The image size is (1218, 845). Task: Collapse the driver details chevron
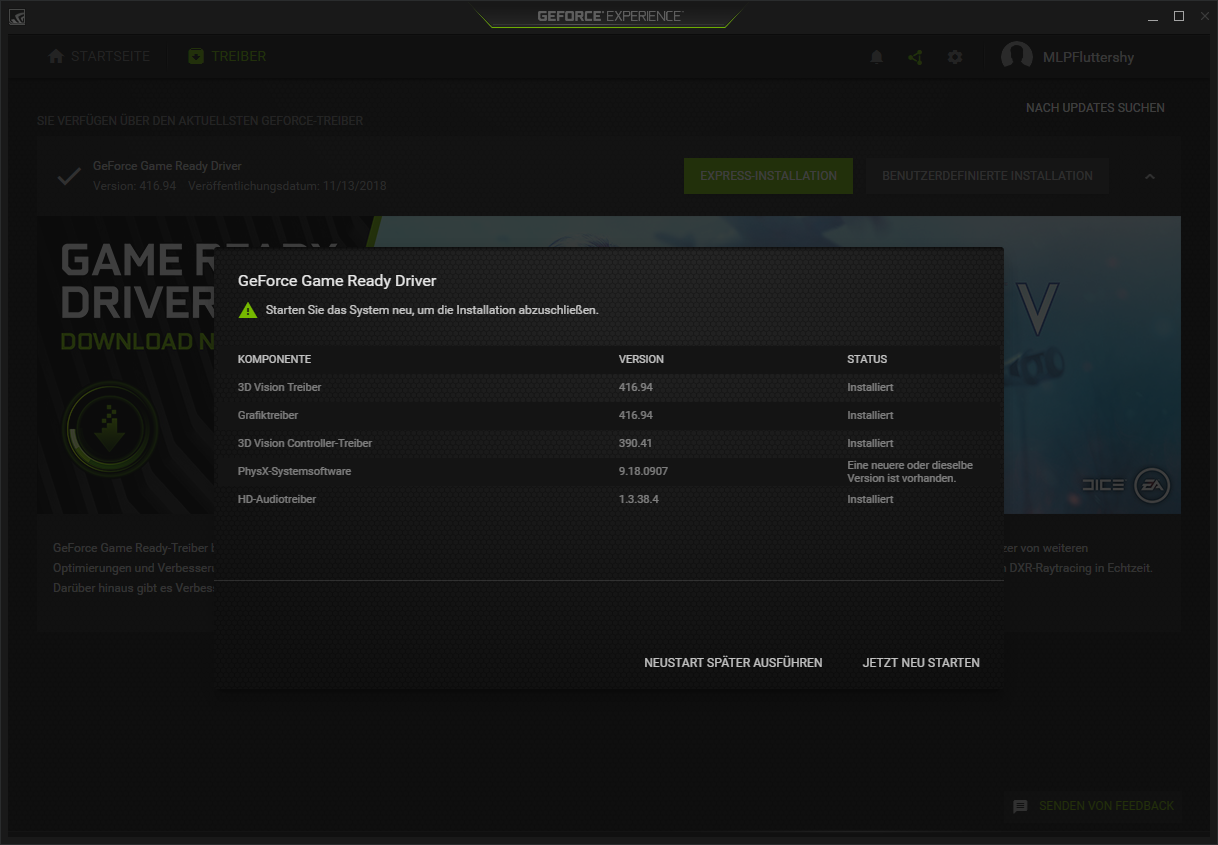[1150, 176]
